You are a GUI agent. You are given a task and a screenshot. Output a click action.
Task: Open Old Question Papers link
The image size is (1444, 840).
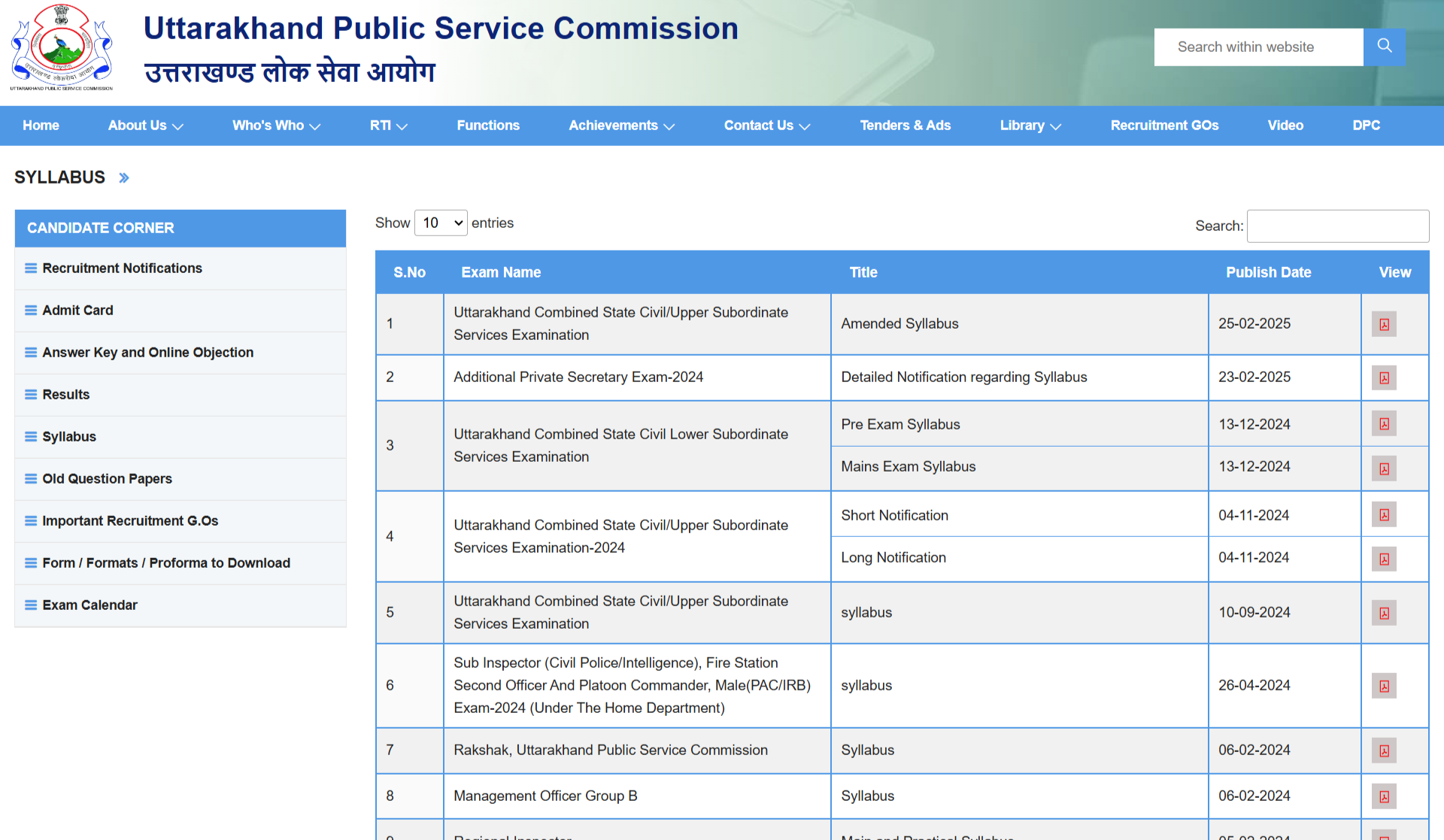coord(107,479)
